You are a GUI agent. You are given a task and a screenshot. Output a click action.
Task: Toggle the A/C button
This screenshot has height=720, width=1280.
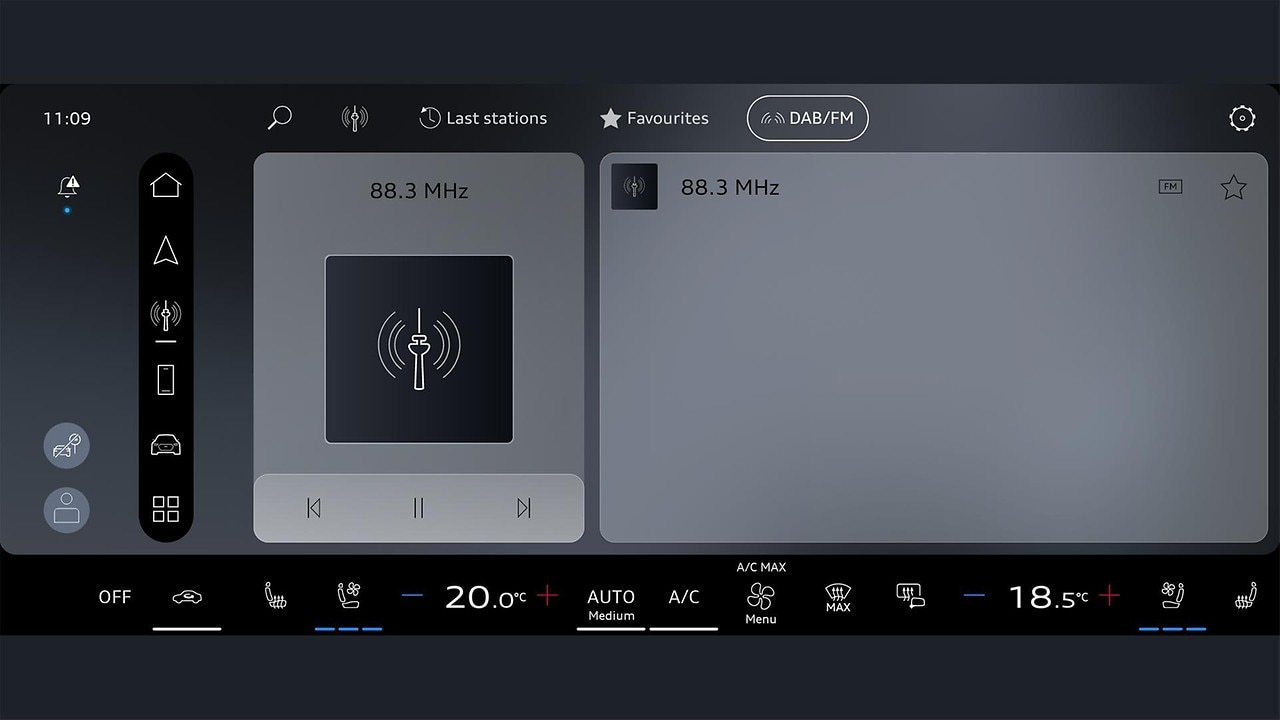(684, 597)
